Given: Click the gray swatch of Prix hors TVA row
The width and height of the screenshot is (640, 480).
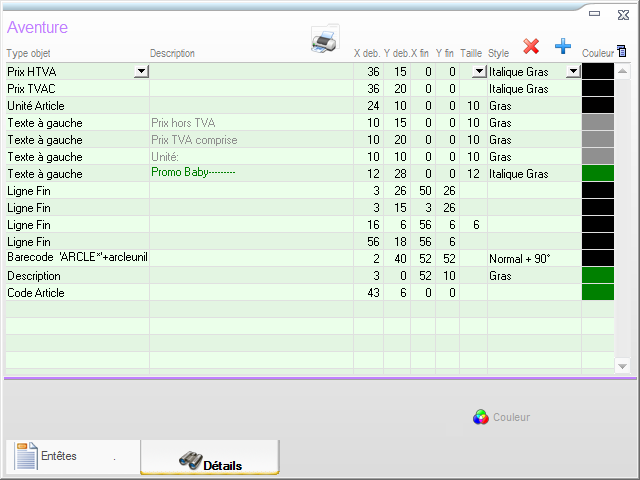Looking at the screenshot, I should (x=597, y=123).
